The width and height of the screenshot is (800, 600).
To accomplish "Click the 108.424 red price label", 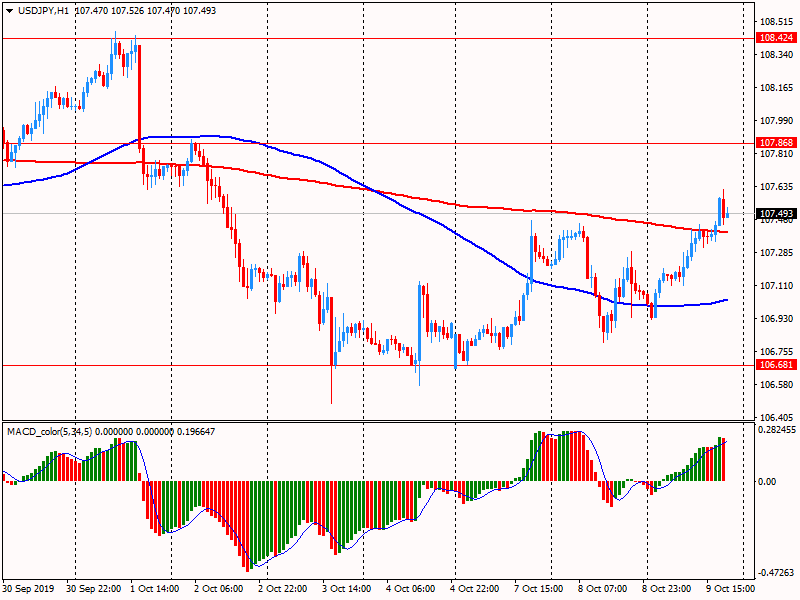I will tap(777, 38).
